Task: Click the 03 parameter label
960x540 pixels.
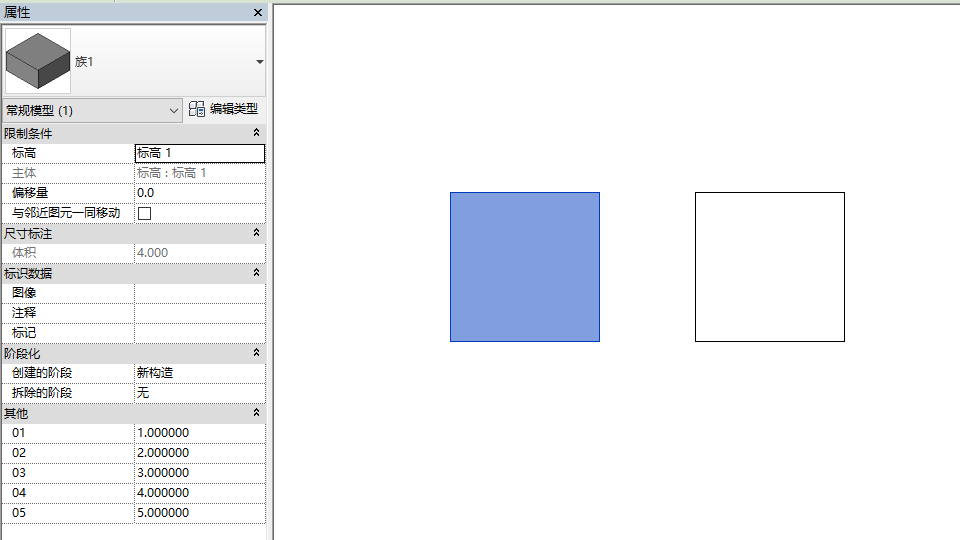Action: (x=19, y=473)
